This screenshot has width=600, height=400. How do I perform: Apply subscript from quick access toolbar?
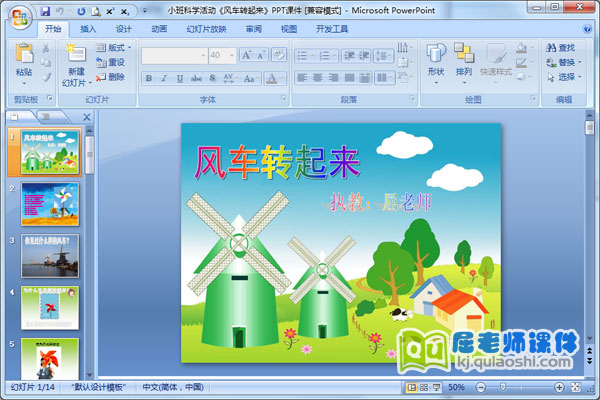tap(125, 12)
